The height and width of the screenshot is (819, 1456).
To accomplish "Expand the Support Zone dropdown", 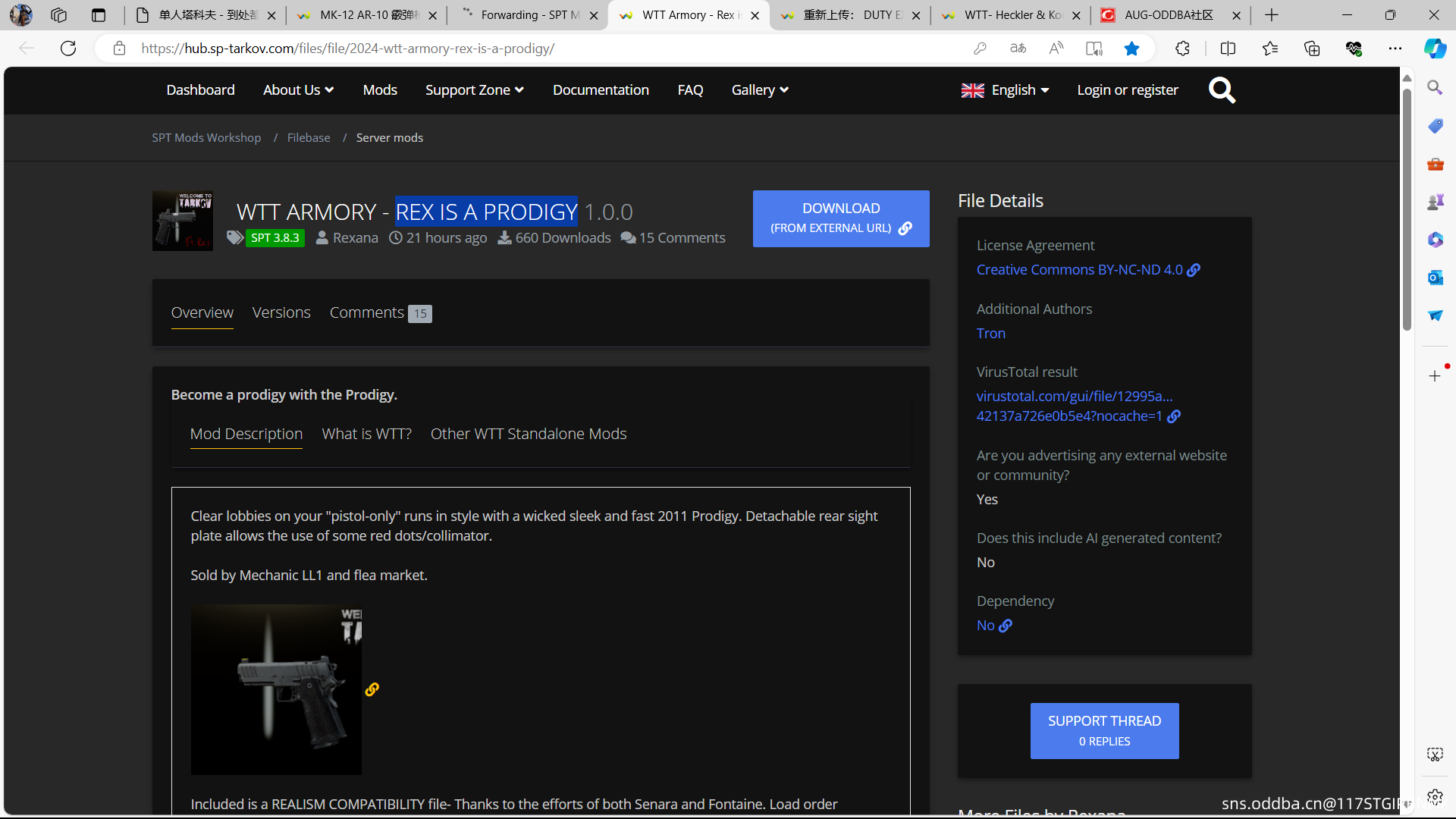I will click(474, 90).
